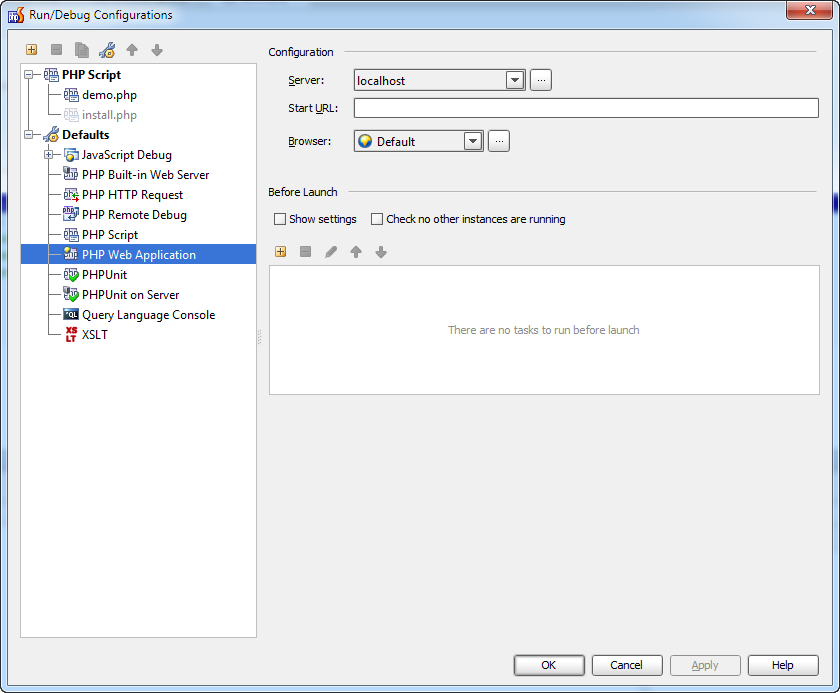Click the PHP Script folder icon at the tree root
Image resolution: width=840 pixels, height=693 pixels.
51,74
